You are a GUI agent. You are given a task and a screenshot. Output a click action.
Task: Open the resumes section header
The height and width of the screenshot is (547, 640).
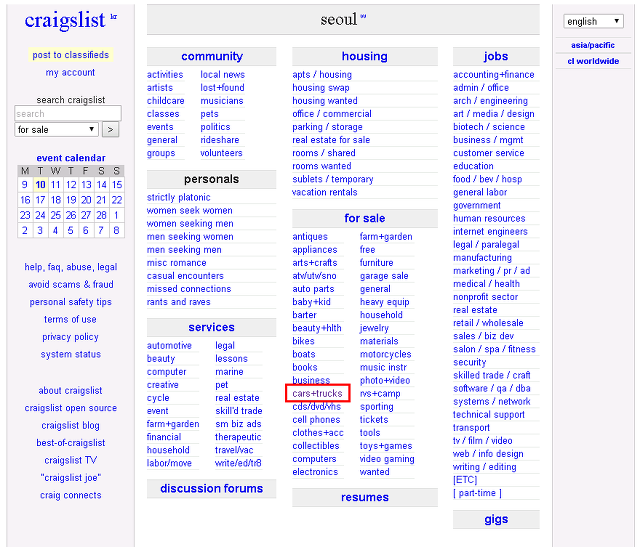tap(364, 497)
